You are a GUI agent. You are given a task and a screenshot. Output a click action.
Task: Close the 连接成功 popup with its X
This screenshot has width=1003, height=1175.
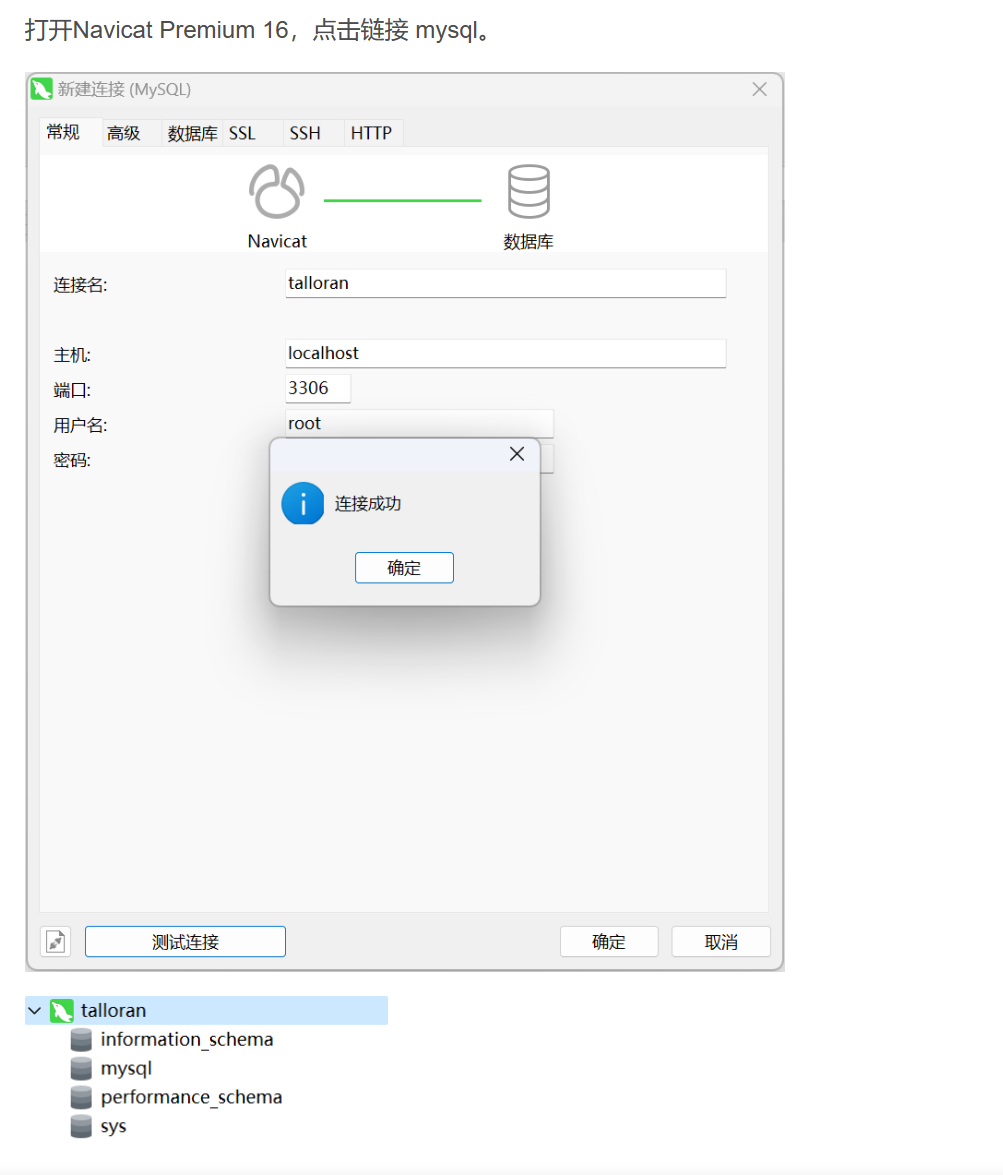(516, 454)
